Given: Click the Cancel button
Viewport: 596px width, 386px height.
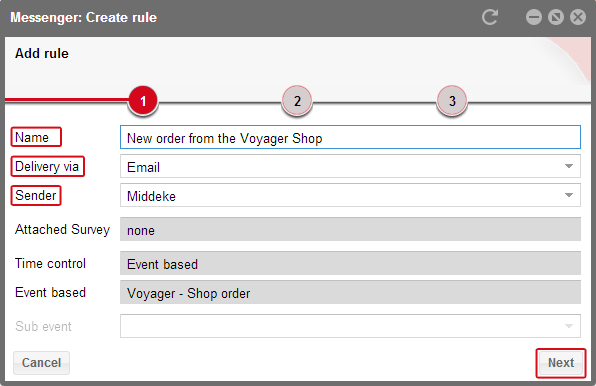Looking at the screenshot, I should click(x=41, y=363).
